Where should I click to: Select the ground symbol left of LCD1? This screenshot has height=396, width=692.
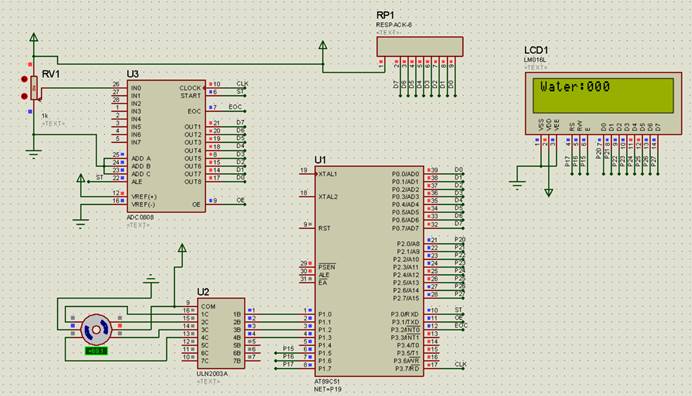tap(517, 185)
